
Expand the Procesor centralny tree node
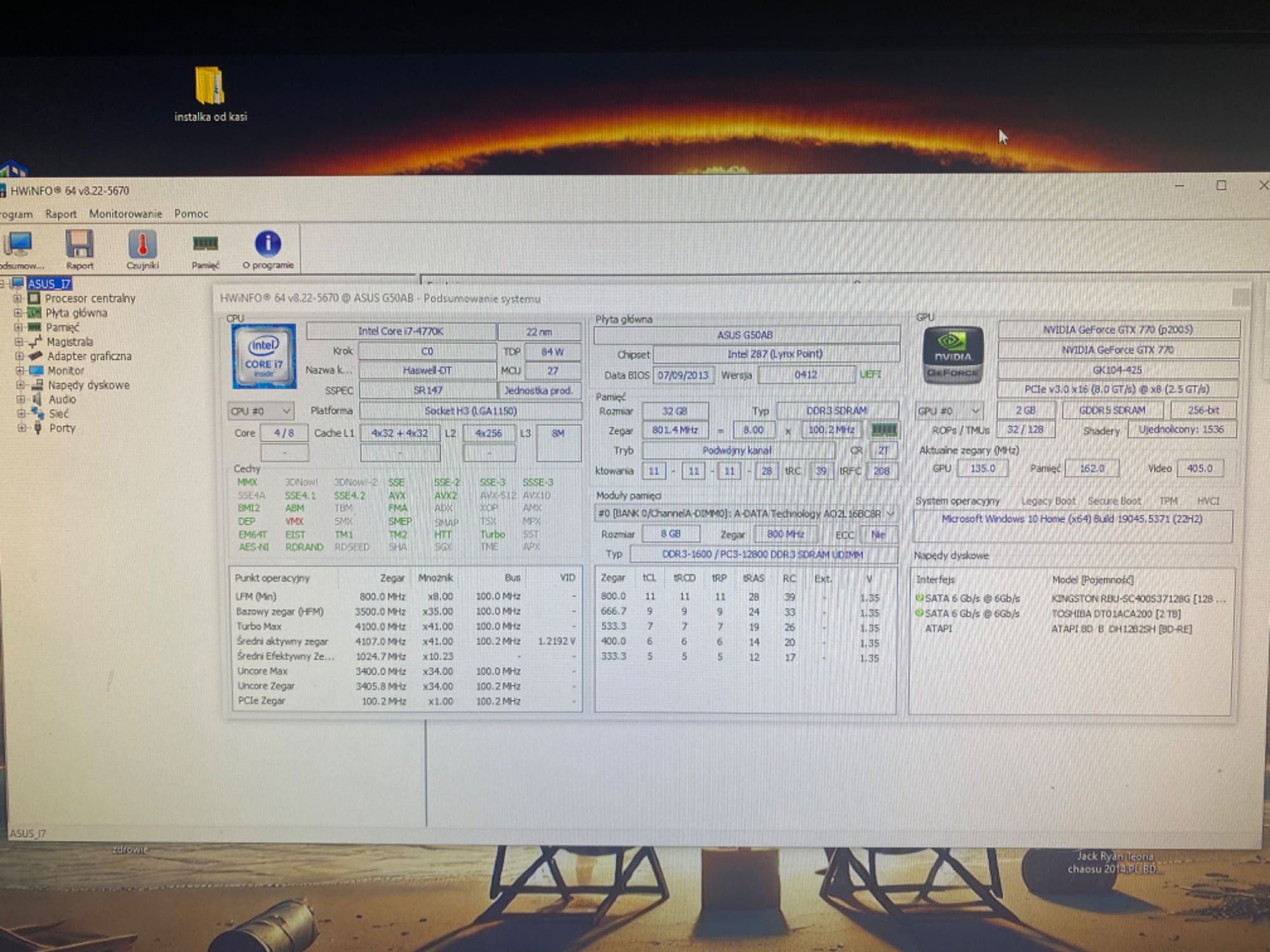[x=17, y=298]
